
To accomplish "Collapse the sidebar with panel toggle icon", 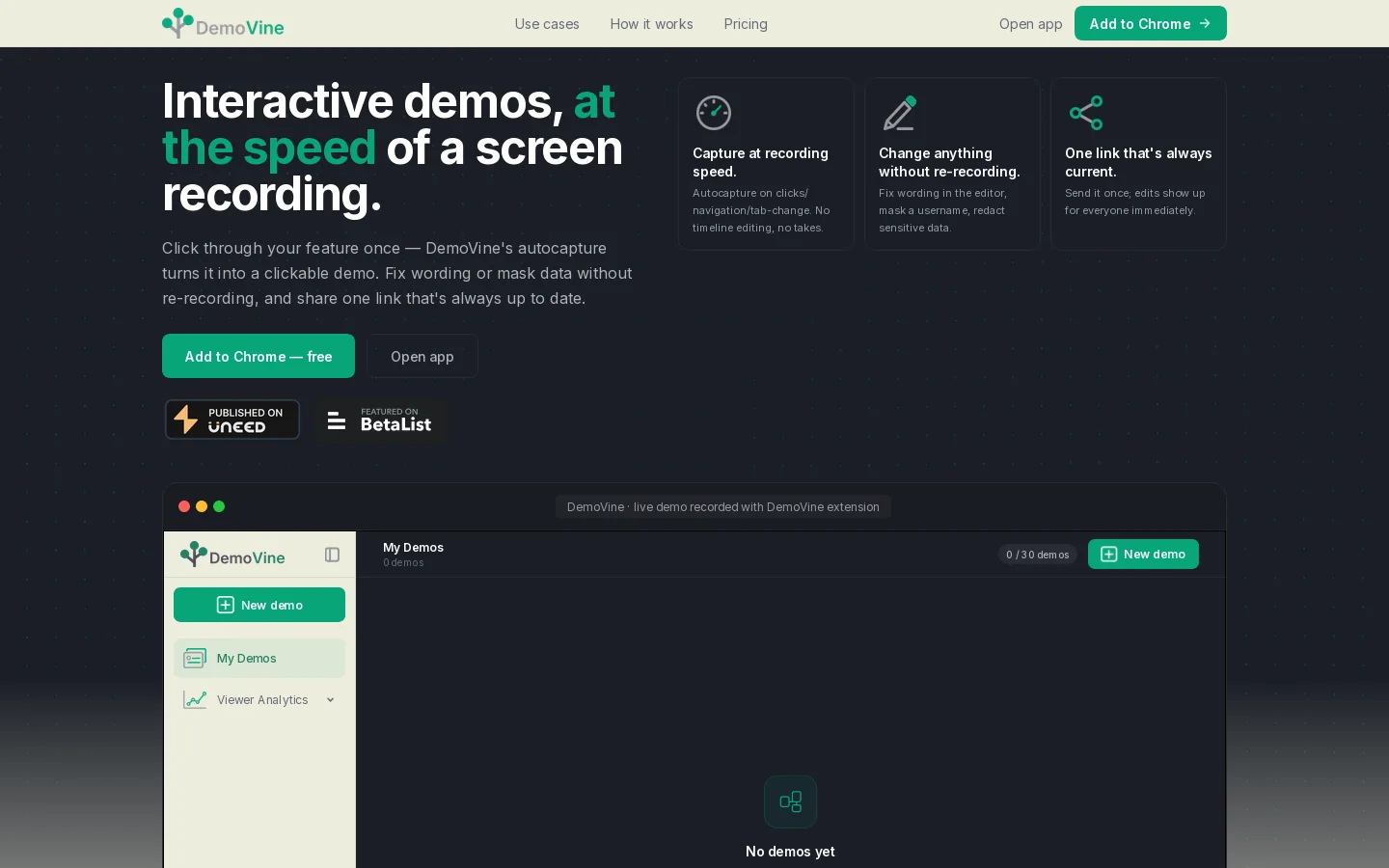I will 332,555.
